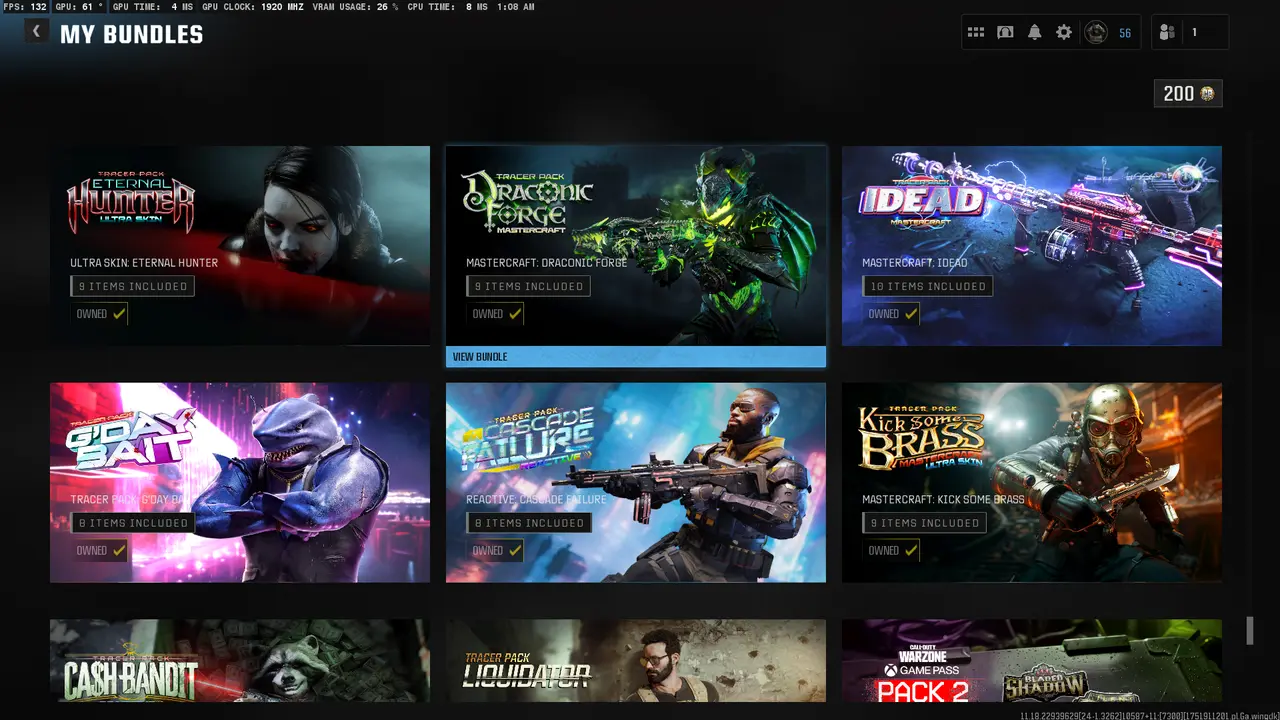This screenshot has width=1280, height=720.
Task: Go back using the arrow beside My Bundles
Action: (x=36, y=31)
